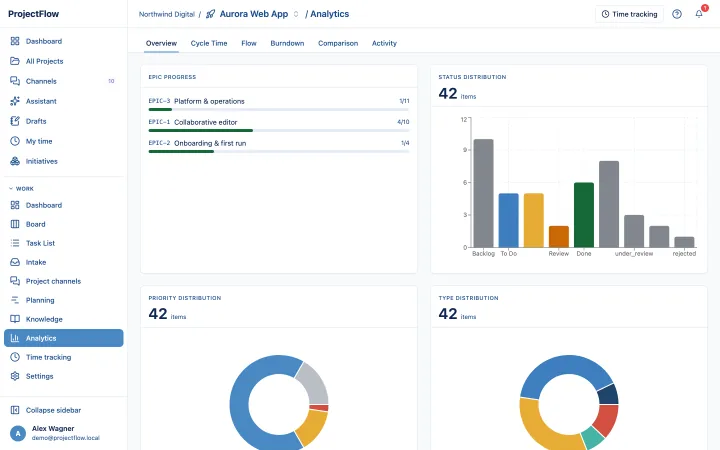Click the Planning timeline icon
Image resolution: width=720 pixels, height=450 pixels.
(x=15, y=300)
